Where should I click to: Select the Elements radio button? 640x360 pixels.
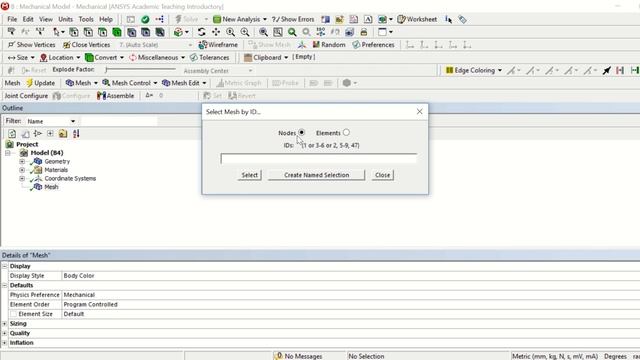click(x=346, y=132)
